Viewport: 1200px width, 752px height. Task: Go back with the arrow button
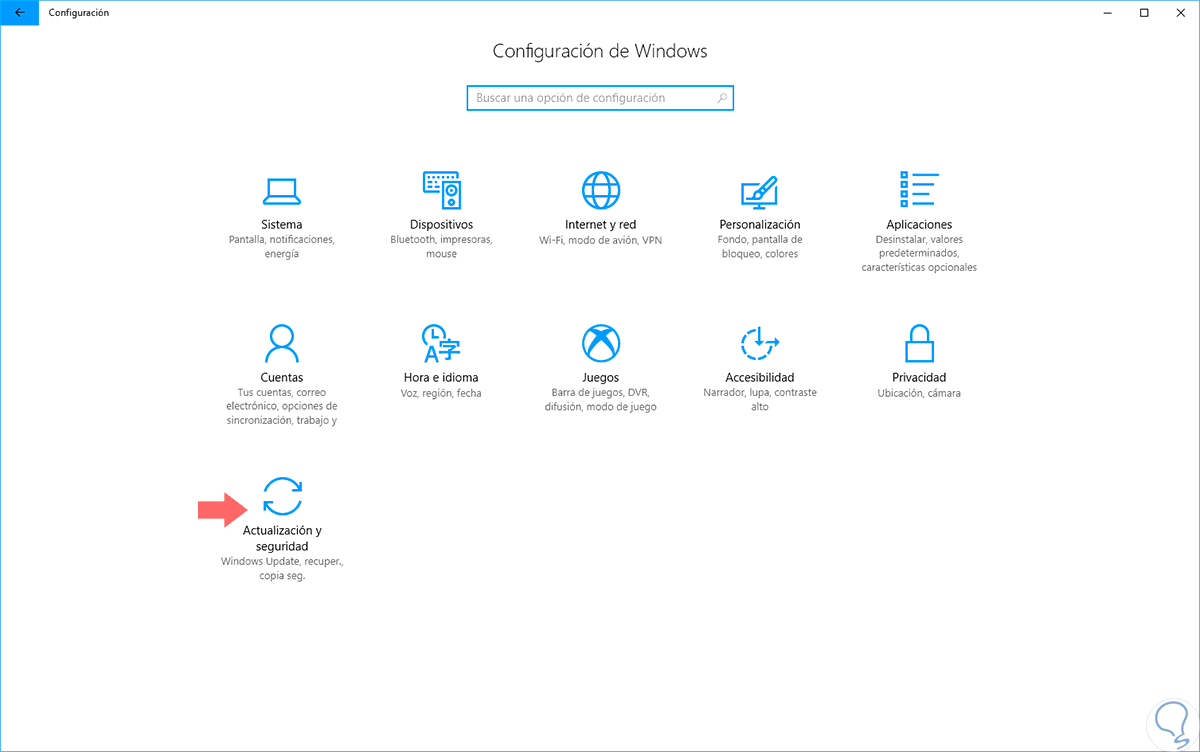(20, 12)
